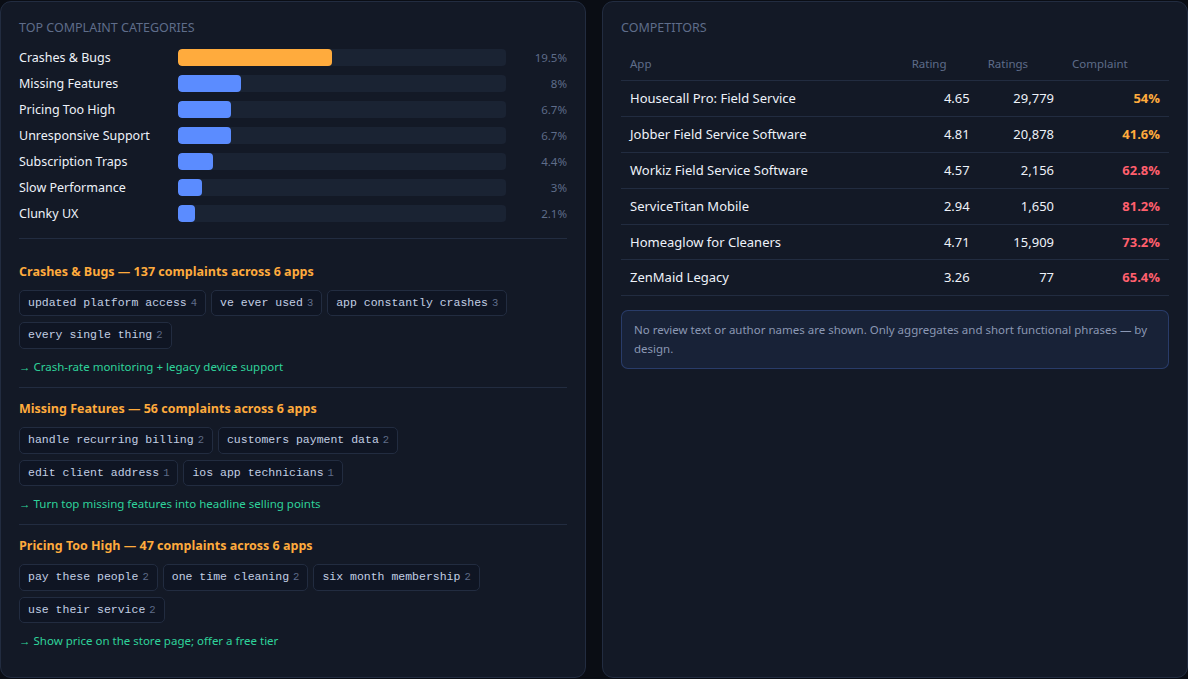Click the 'every single thing' phrase chip

pyautogui.click(x=95, y=335)
